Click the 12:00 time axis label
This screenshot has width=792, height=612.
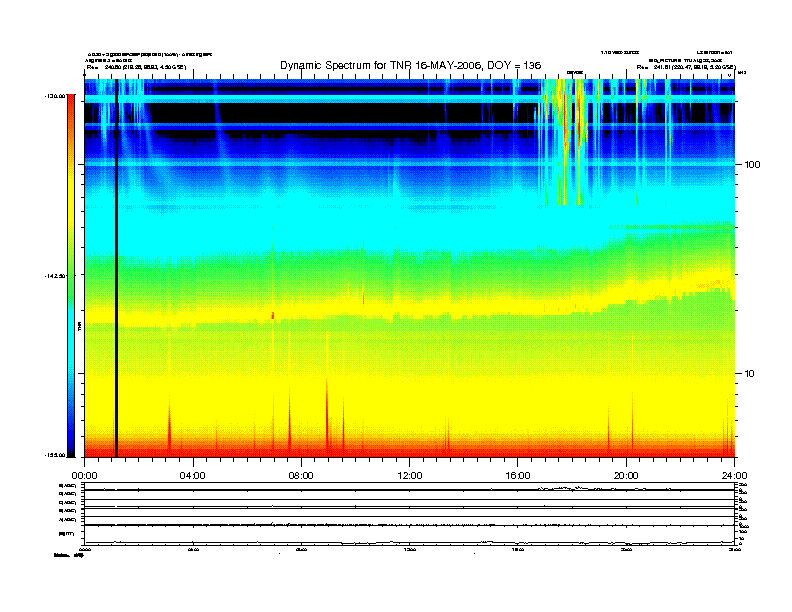click(410, 476)
